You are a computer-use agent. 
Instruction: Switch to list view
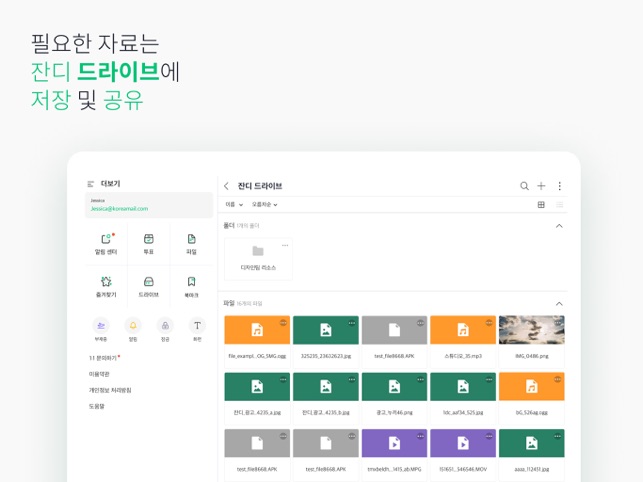(559, 205)
